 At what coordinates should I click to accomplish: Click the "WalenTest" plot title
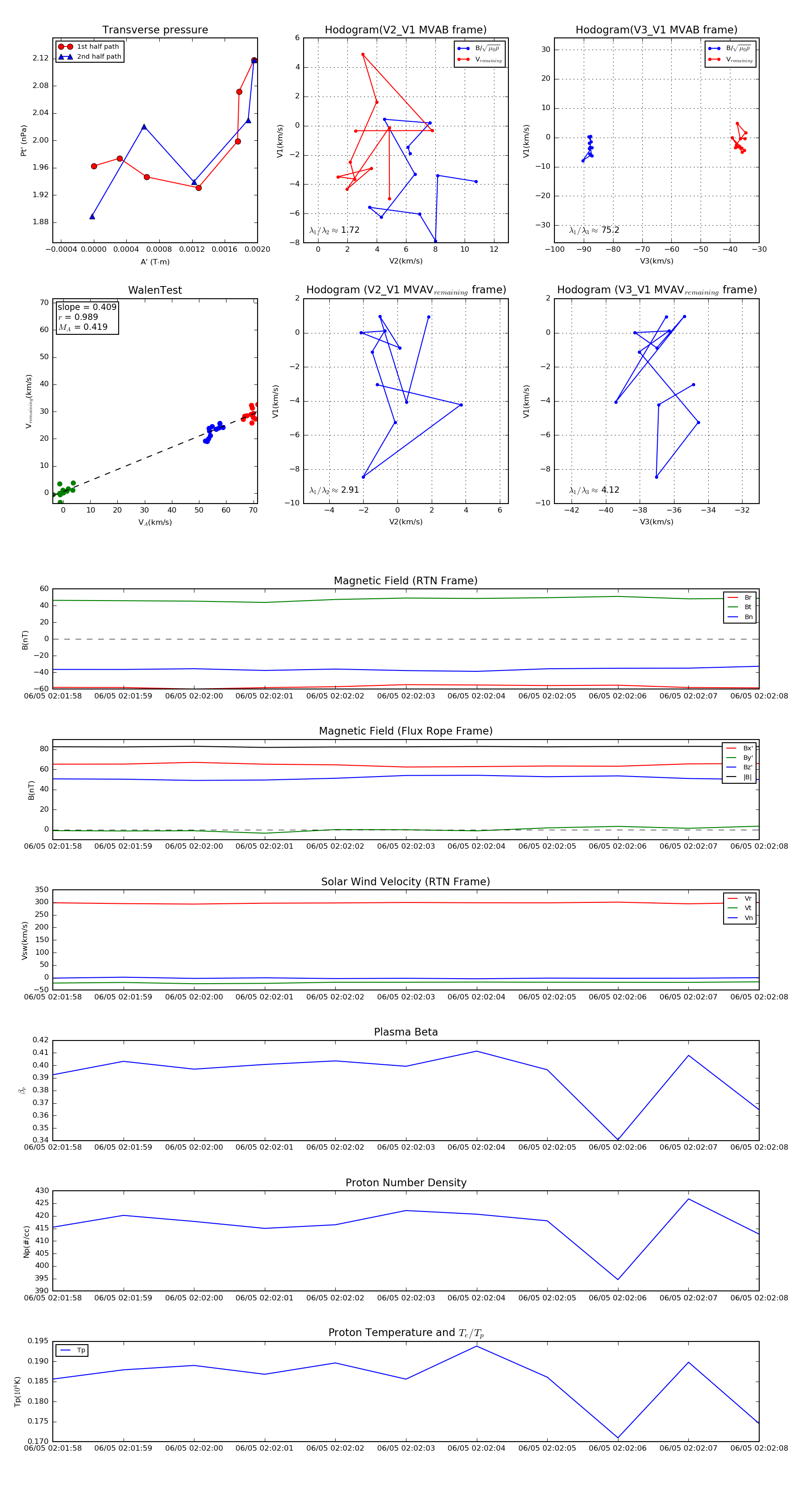click(155, 290)
